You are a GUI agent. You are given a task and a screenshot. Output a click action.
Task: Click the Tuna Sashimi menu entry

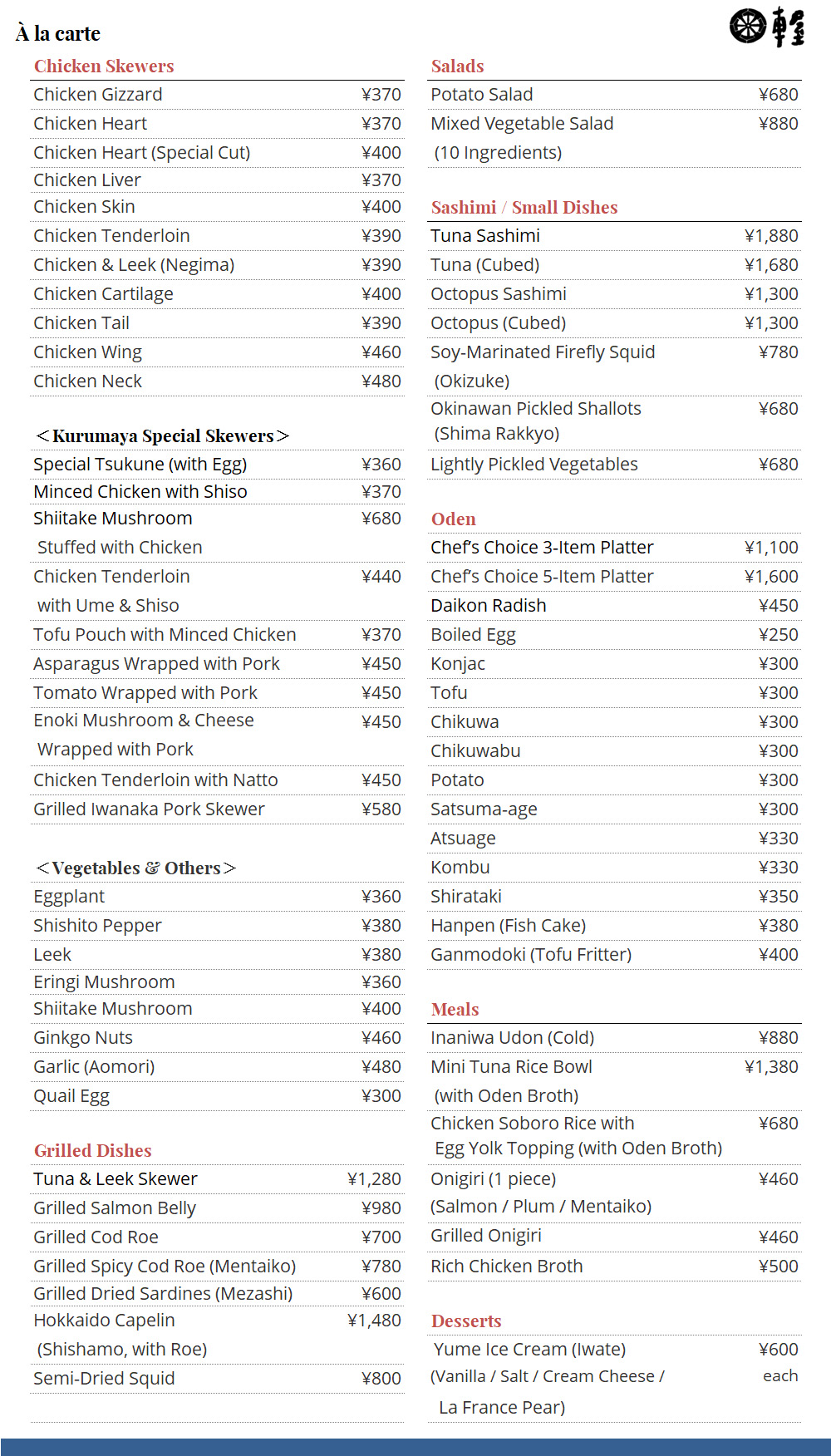click(614, 236)
